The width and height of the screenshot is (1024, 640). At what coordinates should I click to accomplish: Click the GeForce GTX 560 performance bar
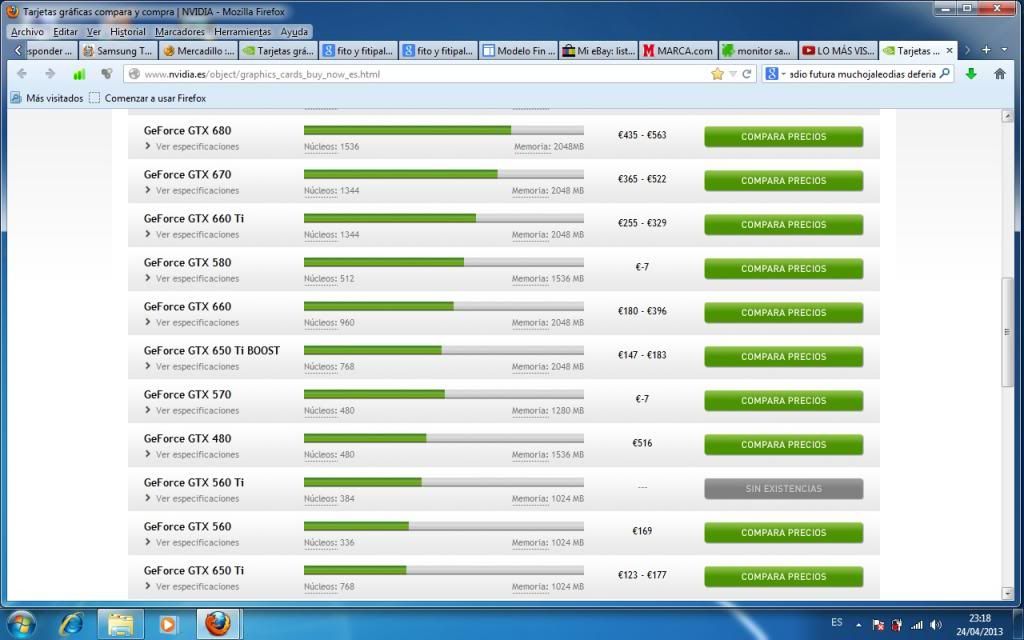(x=443, y=526)
